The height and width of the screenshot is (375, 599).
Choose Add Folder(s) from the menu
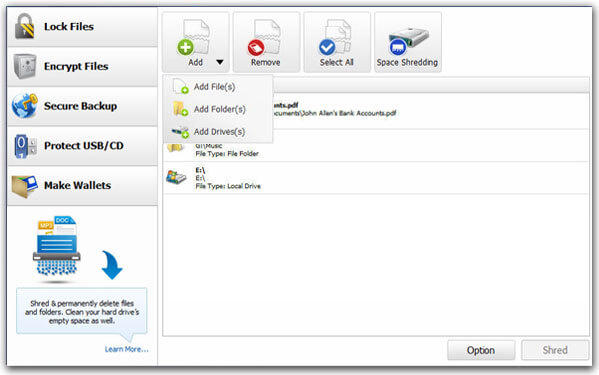point(218,109)
